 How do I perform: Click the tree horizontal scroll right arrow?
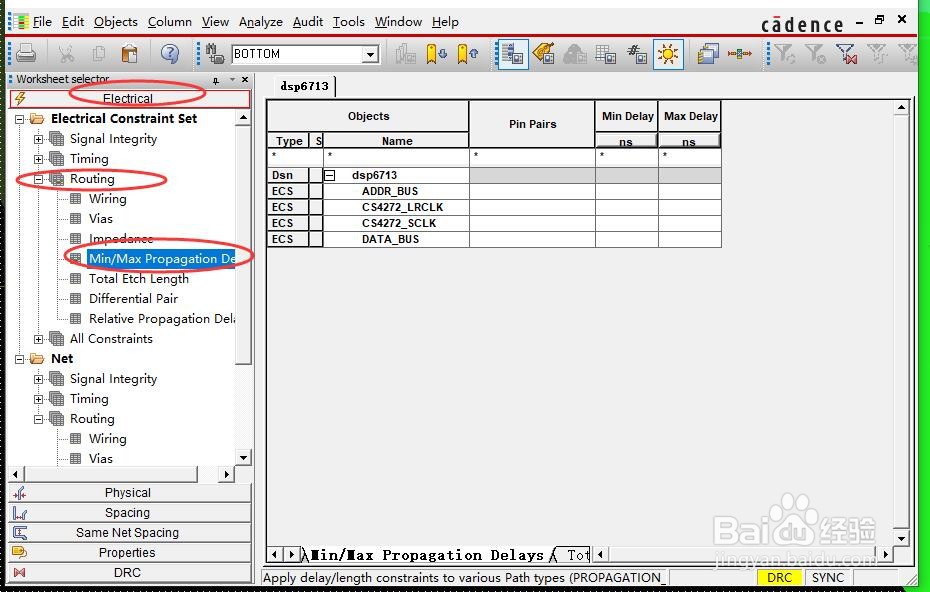tap(226, 475)
